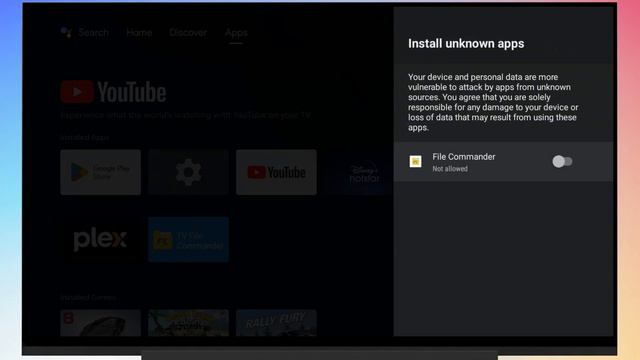The width and height of the screenshot is (640, 360).
Task: Open the Search tab with the Assistant icon
Action: tap(85, 33)
